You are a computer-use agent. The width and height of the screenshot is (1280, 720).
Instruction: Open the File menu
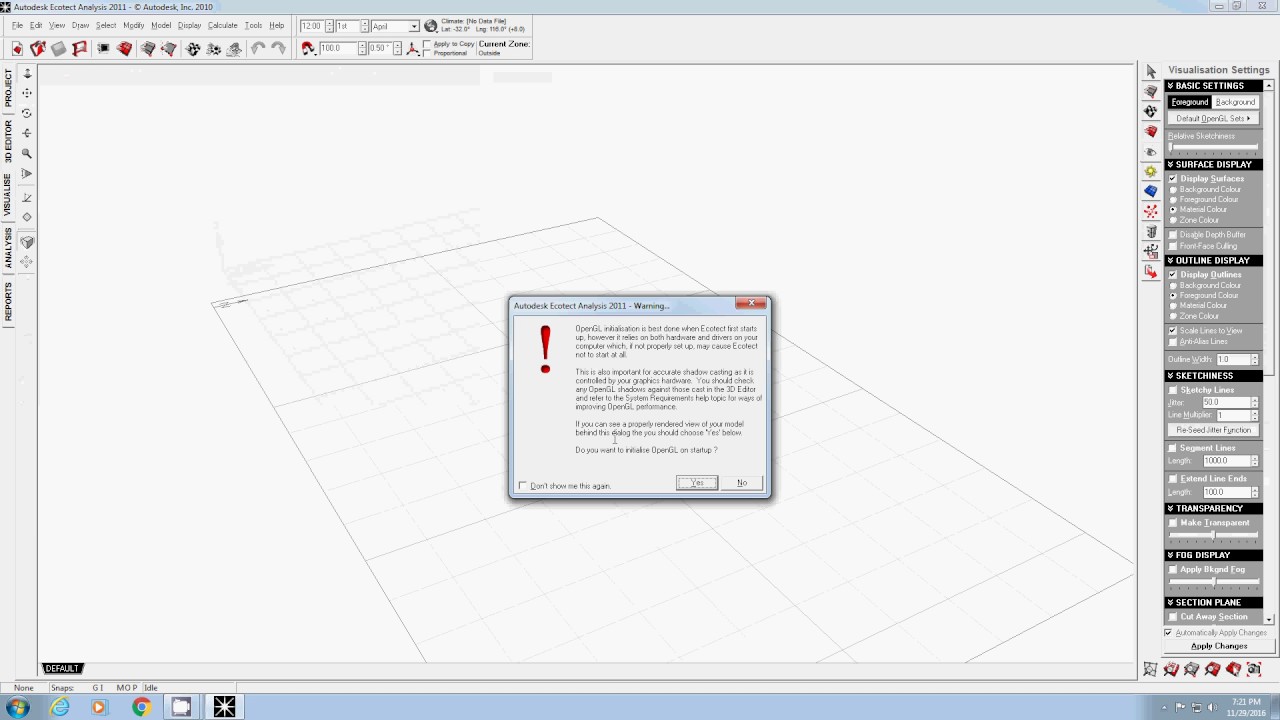click(17, 25)
